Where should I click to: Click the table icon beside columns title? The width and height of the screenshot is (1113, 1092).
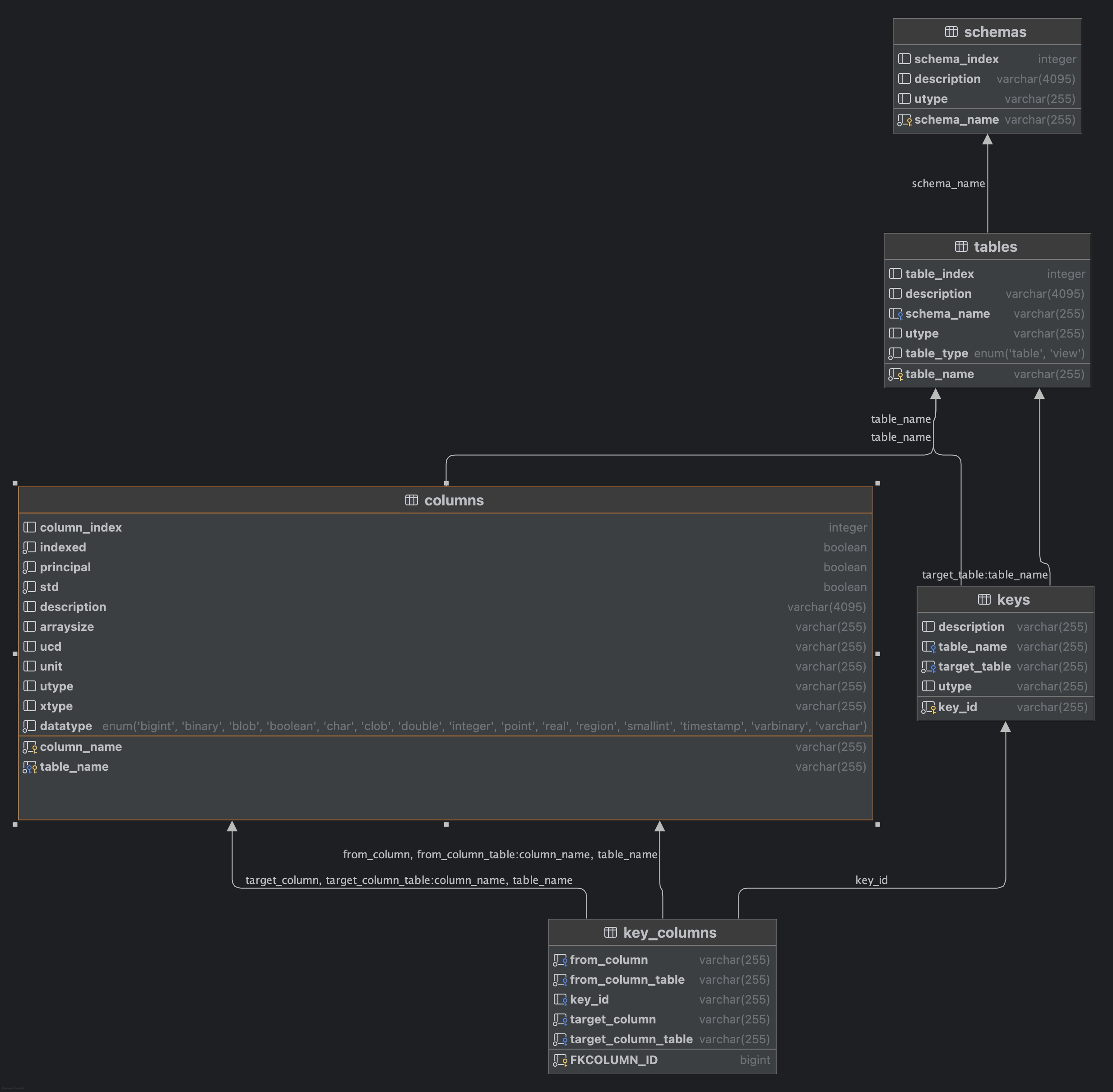coord(411,500)
